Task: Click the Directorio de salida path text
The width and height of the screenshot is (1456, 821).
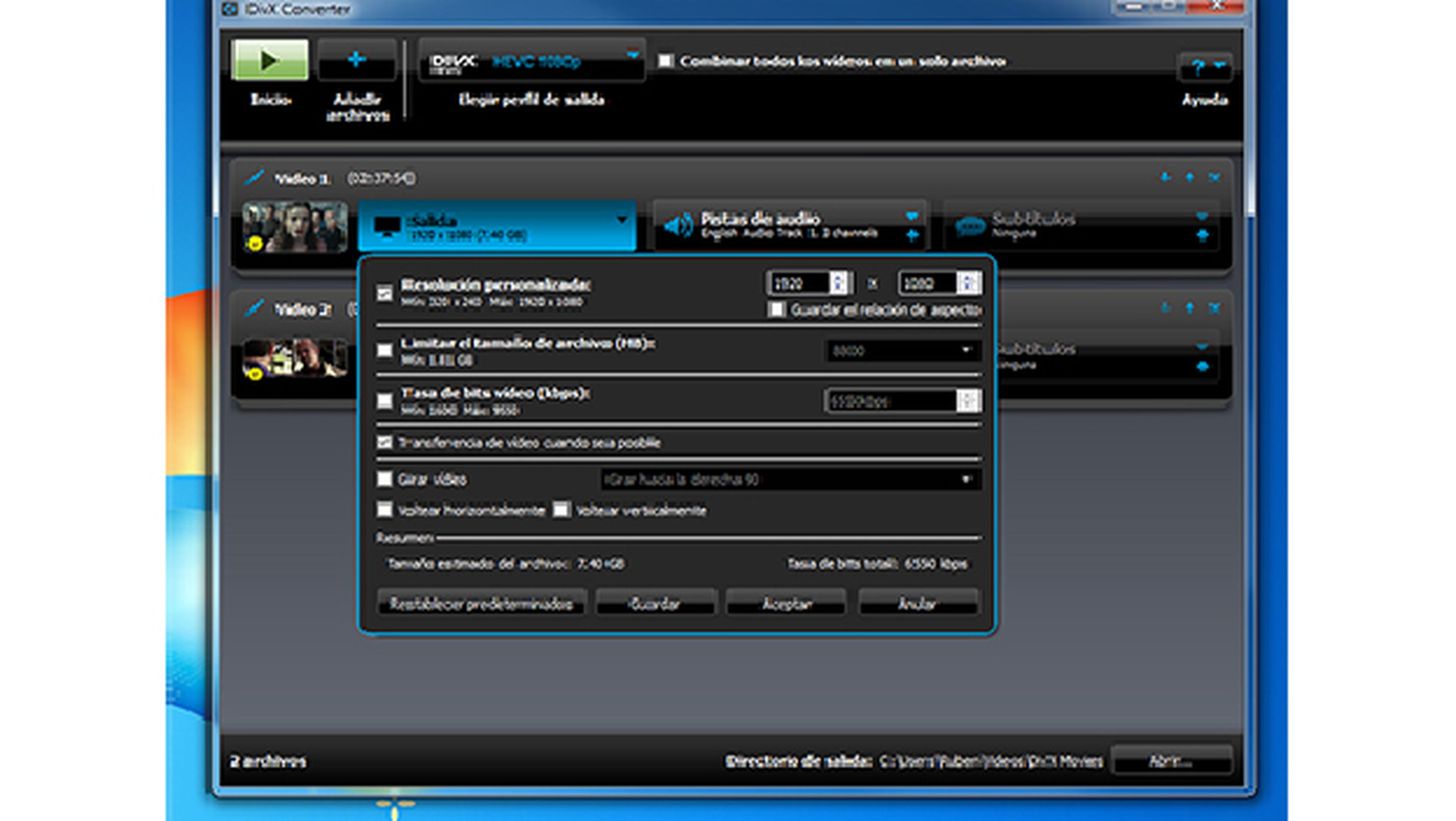Action: click(991, 761)
